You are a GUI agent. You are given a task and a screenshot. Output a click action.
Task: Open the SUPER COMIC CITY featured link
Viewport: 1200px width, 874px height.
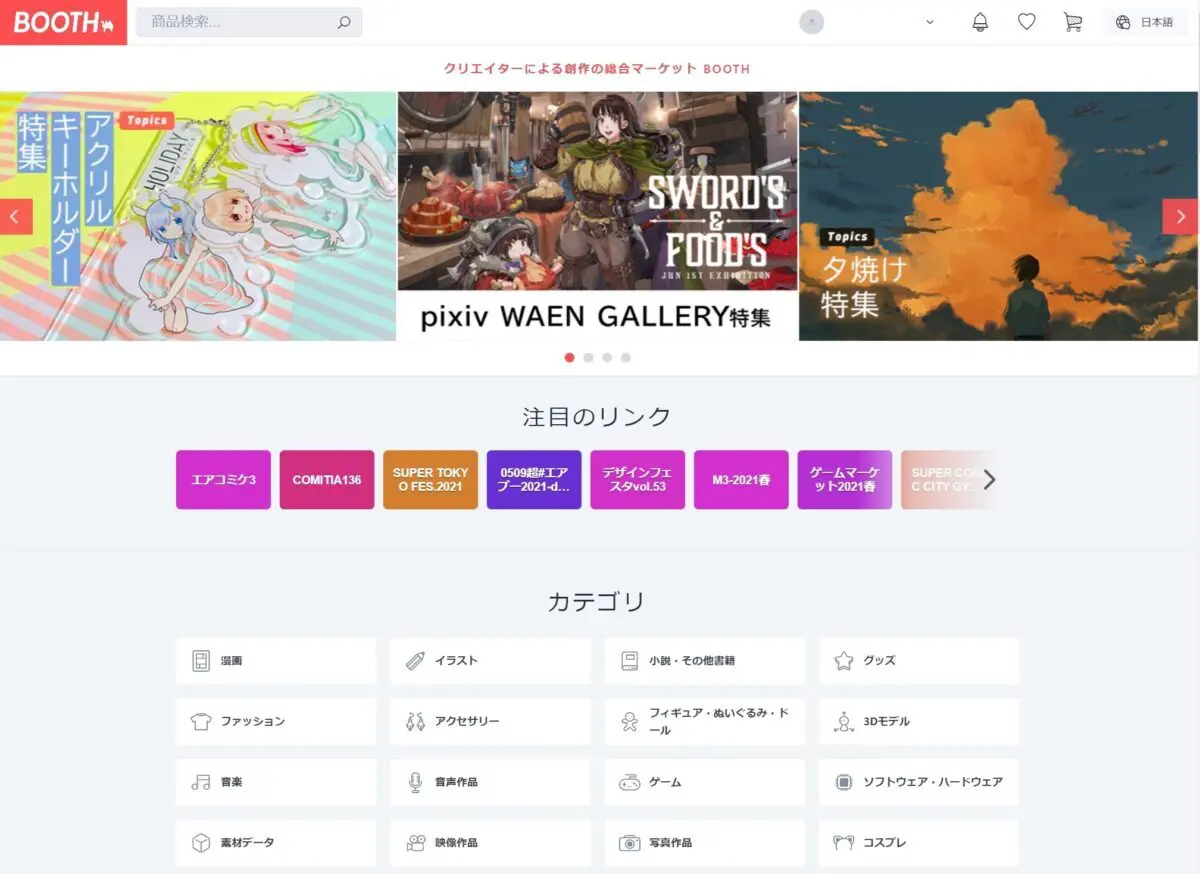point(945,480)
